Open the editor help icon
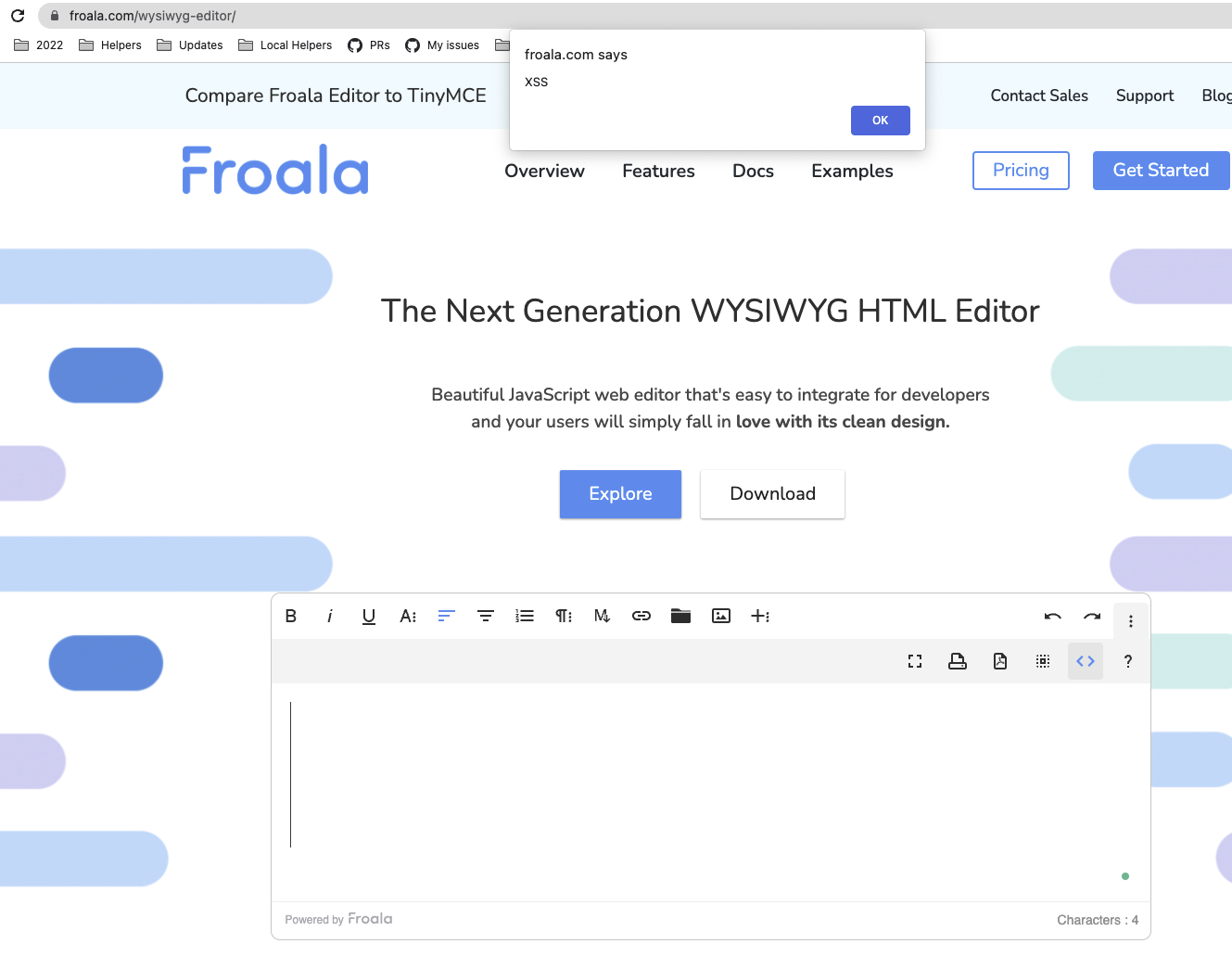The image size is (1232, 969). 1128,661
